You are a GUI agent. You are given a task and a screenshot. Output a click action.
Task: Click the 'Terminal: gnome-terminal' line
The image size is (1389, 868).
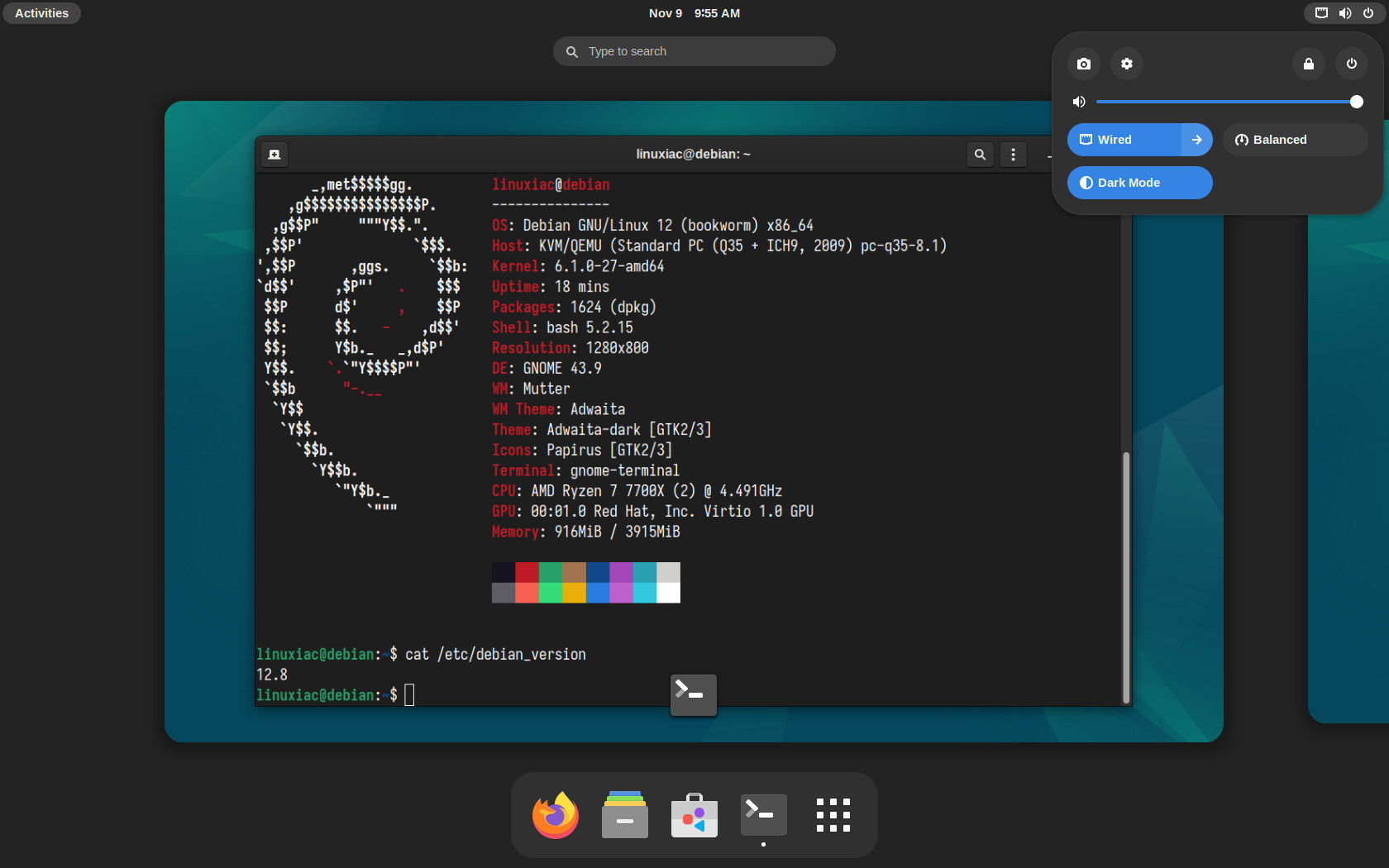[585, 471]
